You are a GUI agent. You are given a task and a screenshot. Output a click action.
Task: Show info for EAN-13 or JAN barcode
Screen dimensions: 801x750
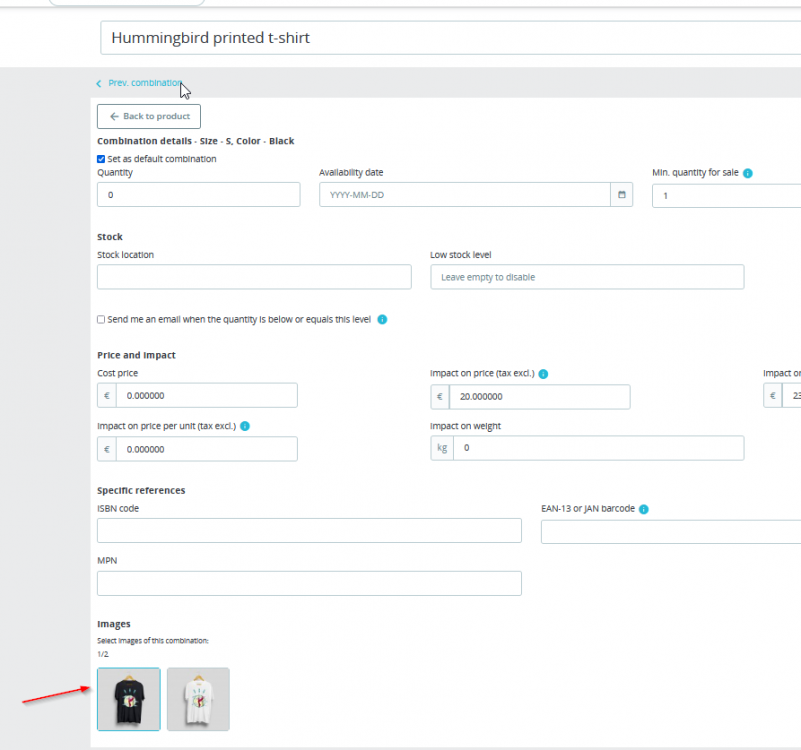pyautogui.click(x=644, y=509)
